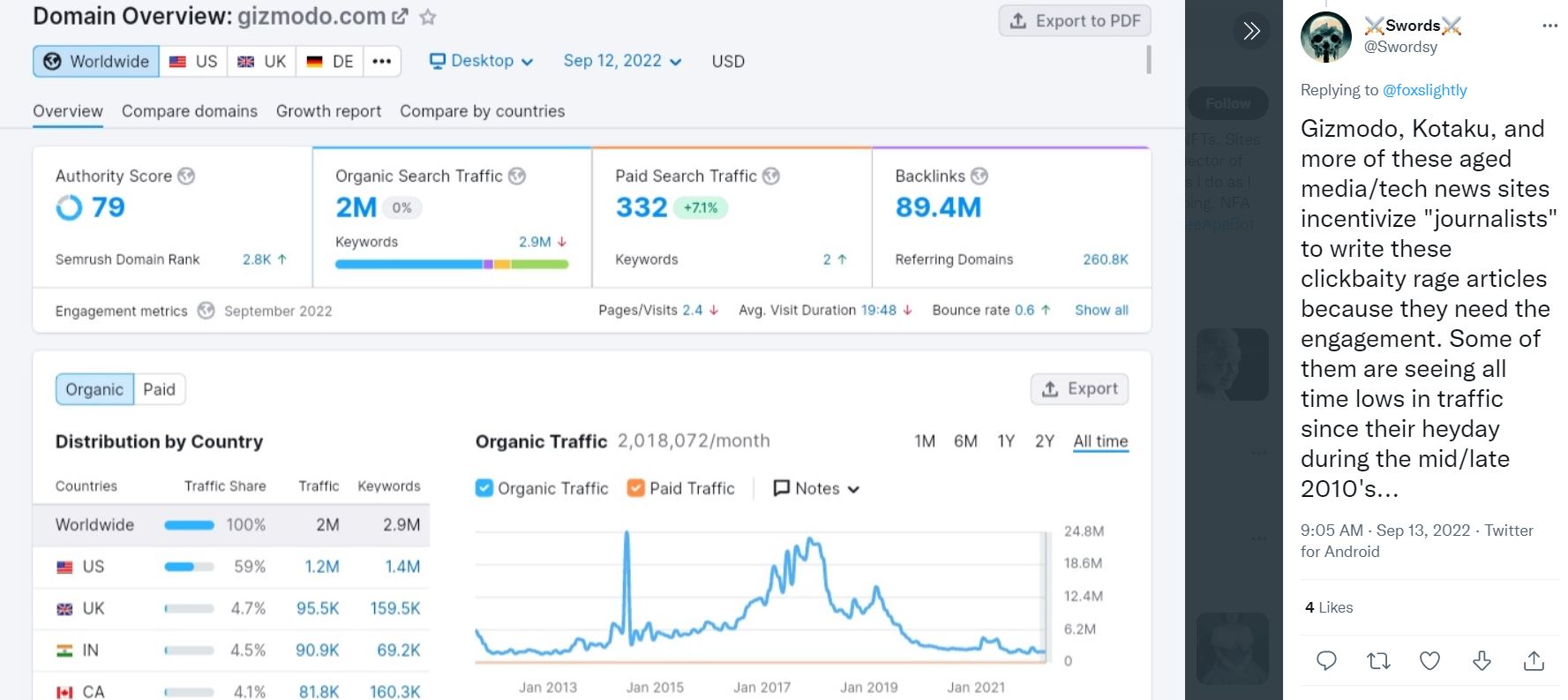Open Referring Domains 260.8K link
Viewport: 1568px width, 700px height.
click(x=1106, y=260)
